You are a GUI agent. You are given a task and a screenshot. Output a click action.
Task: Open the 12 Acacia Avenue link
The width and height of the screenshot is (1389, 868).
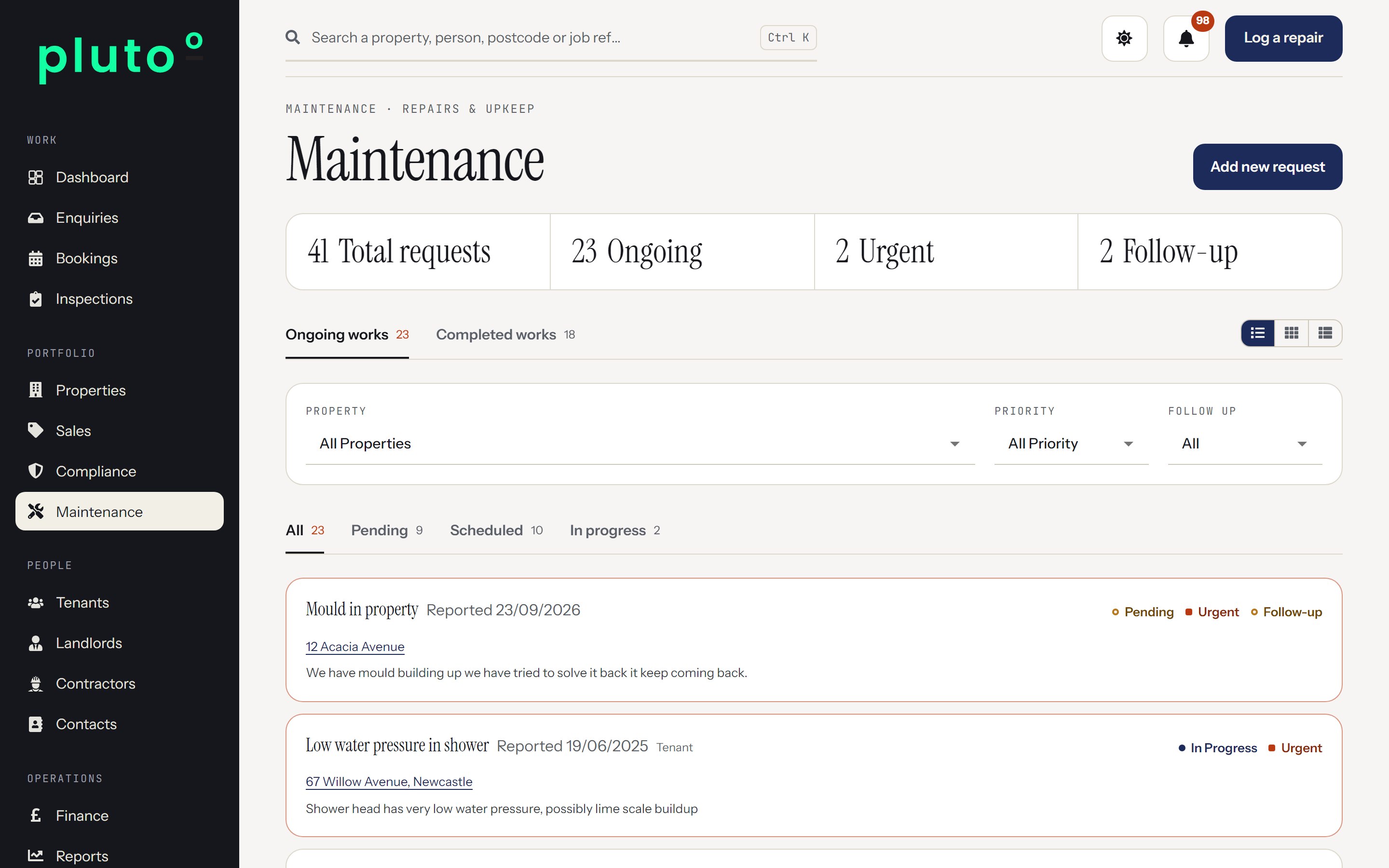[354, 647]
